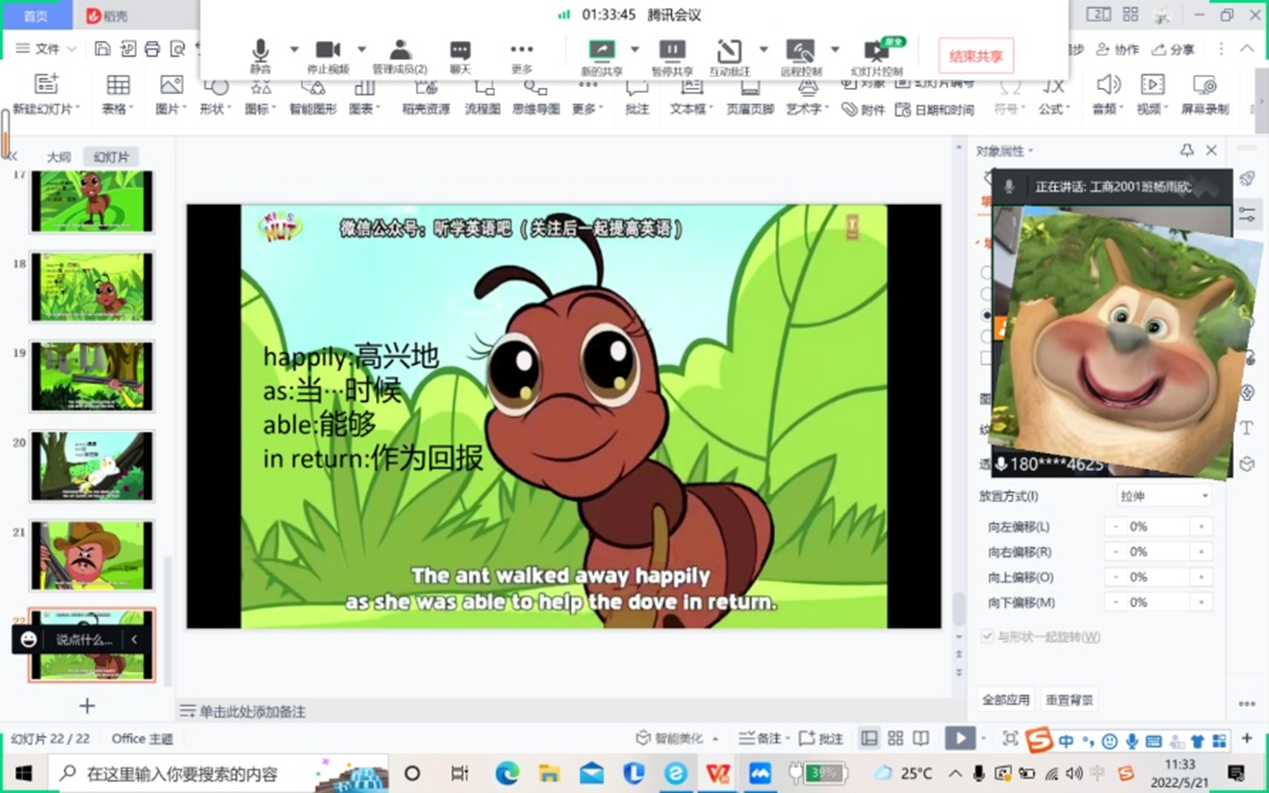
Task: Toggle reading view in status bar
Action: 921,738
